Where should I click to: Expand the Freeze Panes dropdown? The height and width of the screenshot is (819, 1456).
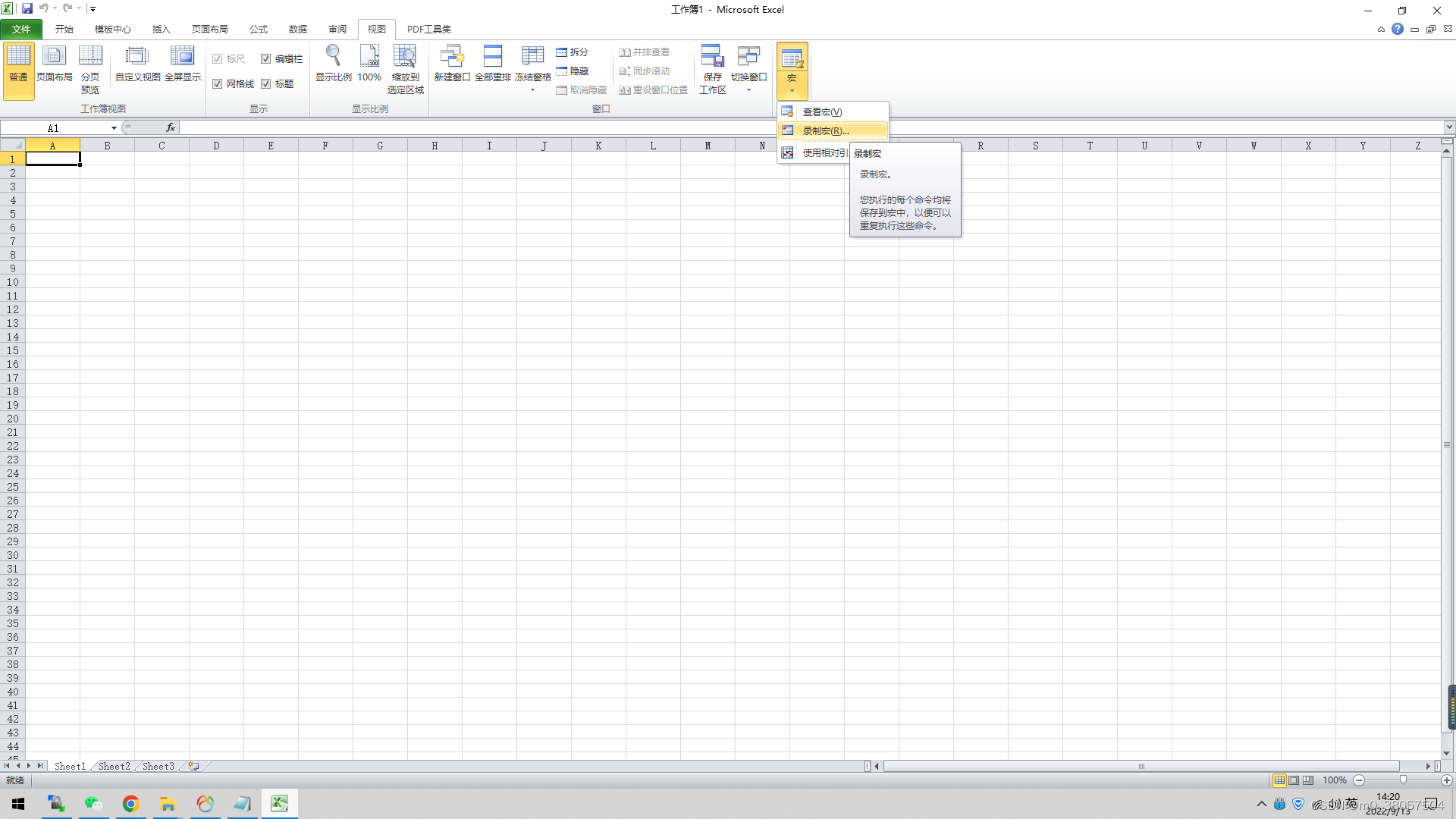click(532, 89)
